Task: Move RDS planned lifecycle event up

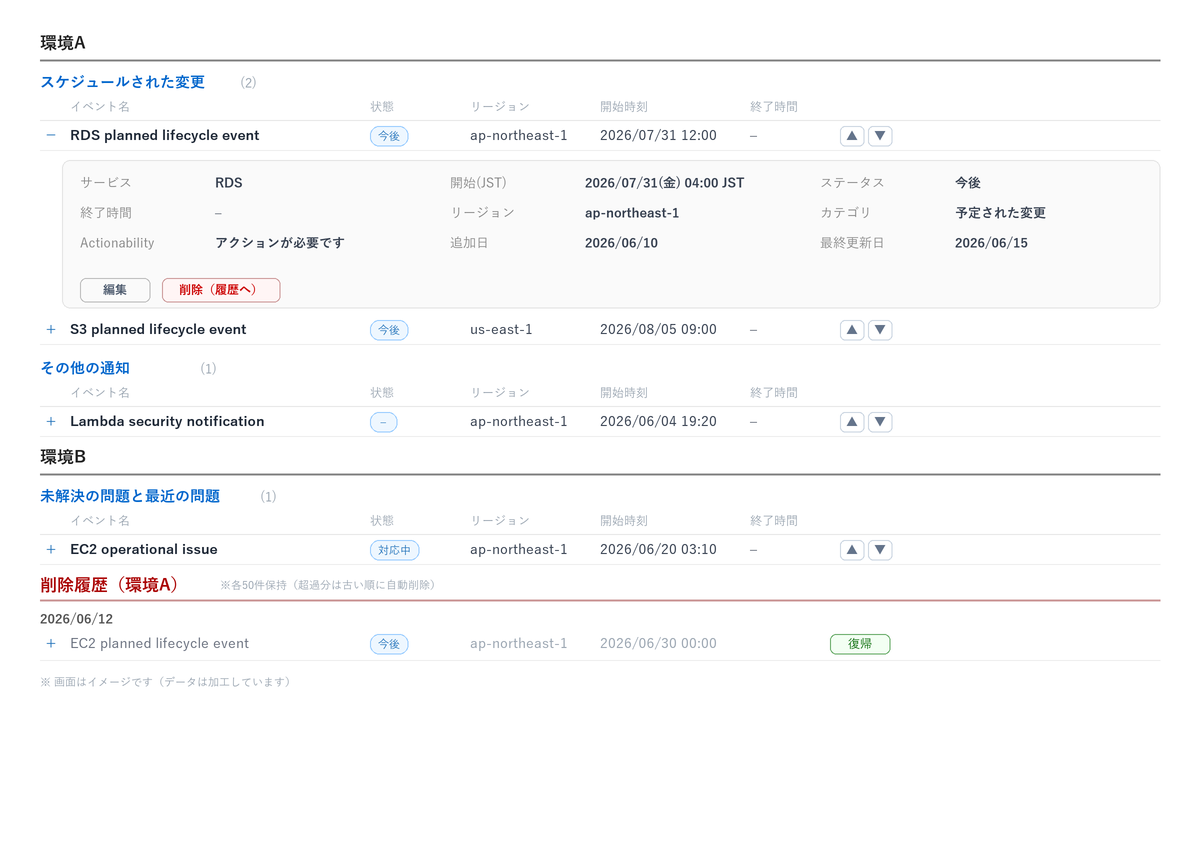Action: click(852, 136)
